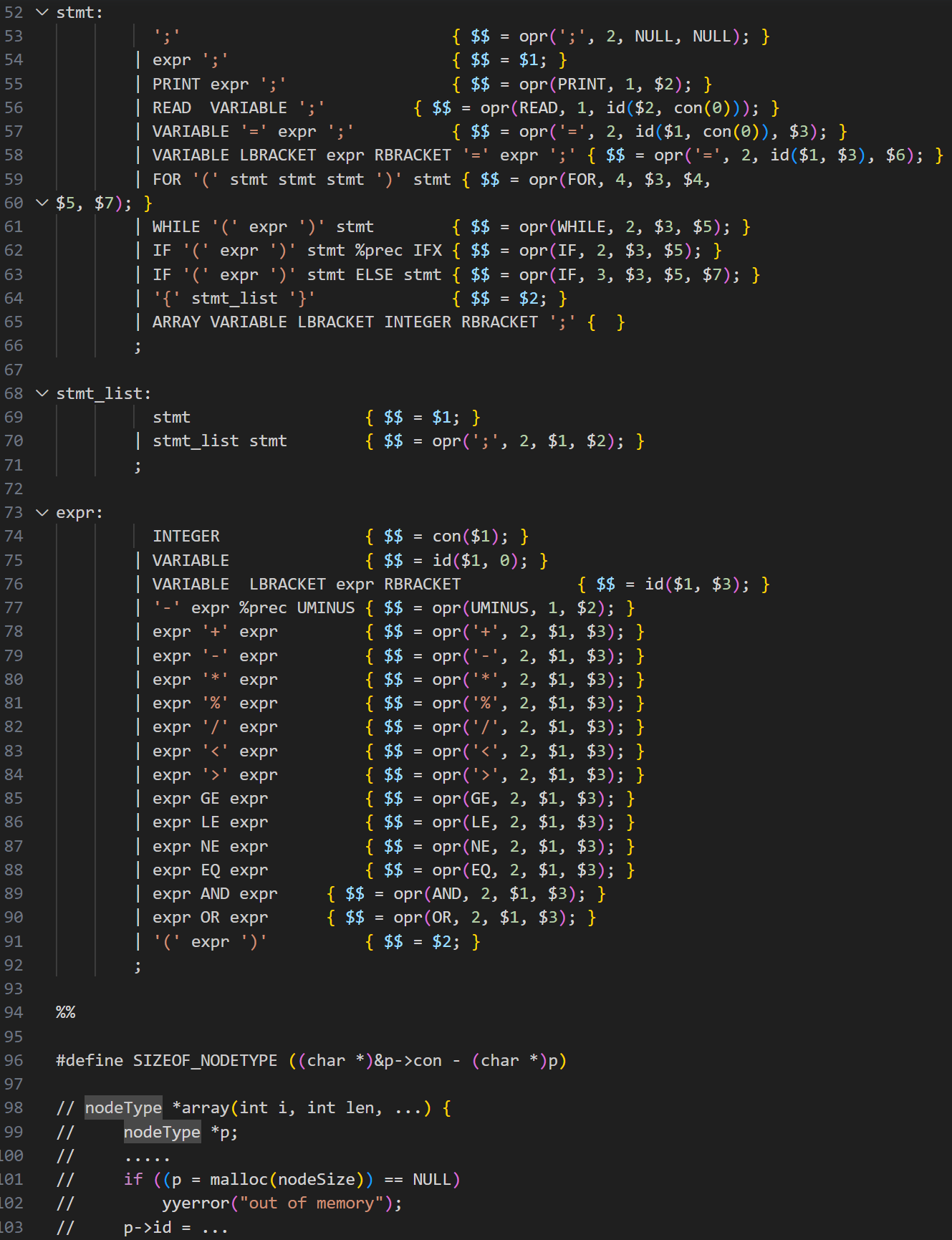Click the semicolon terminator on line 92
Image resolution: width=952 pixels, height=1240 pixels.
pyautogui.click(x=138, y=966)
